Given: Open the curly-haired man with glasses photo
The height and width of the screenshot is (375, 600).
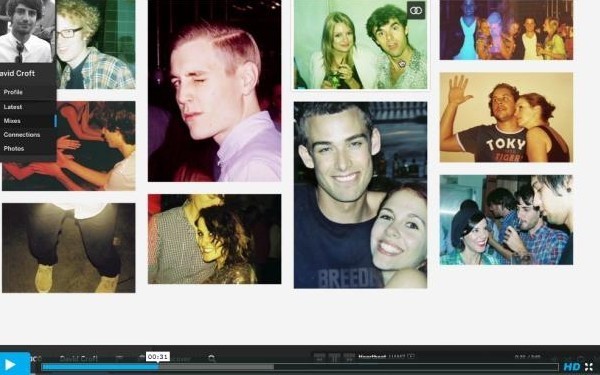Looking at the screenshot, I should pos(96,44).
